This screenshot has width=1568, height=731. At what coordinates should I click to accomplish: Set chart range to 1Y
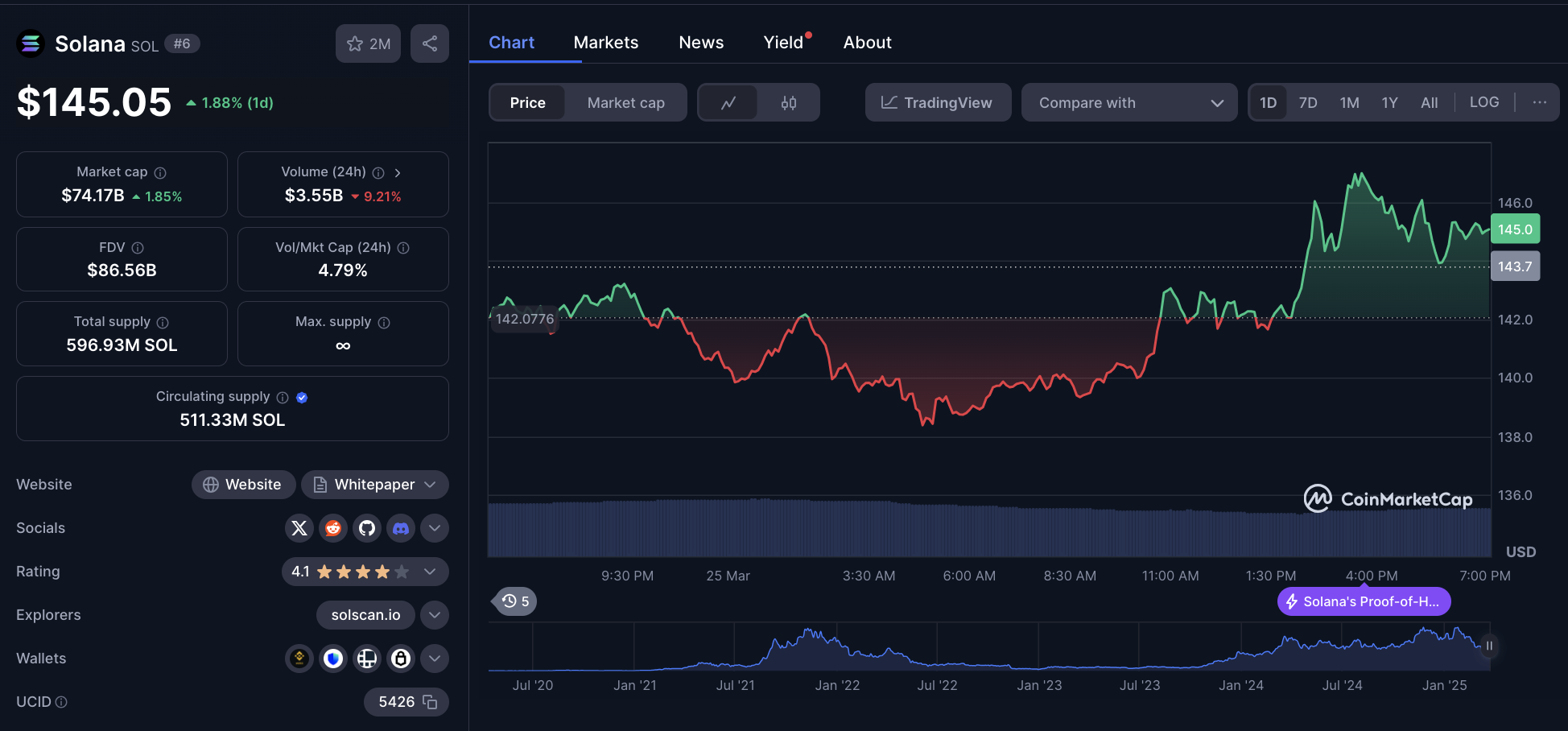coord(1390,102)
